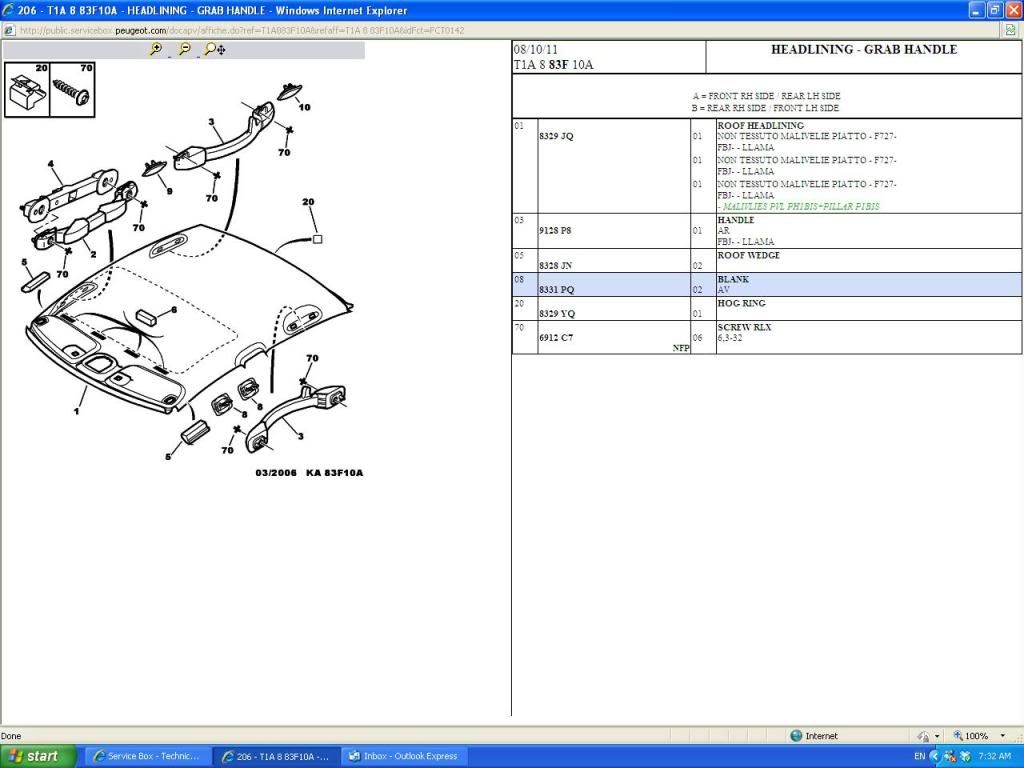Open the protected mode security dropdown arrow
The image size is (1024, 768).
937,736
